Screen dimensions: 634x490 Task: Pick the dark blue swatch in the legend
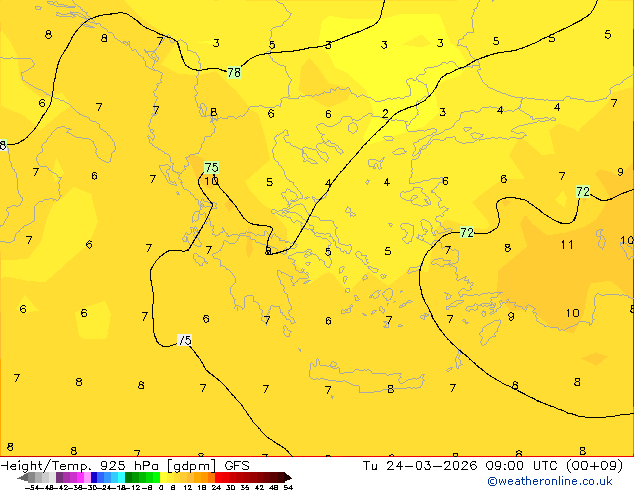[94, 477]
